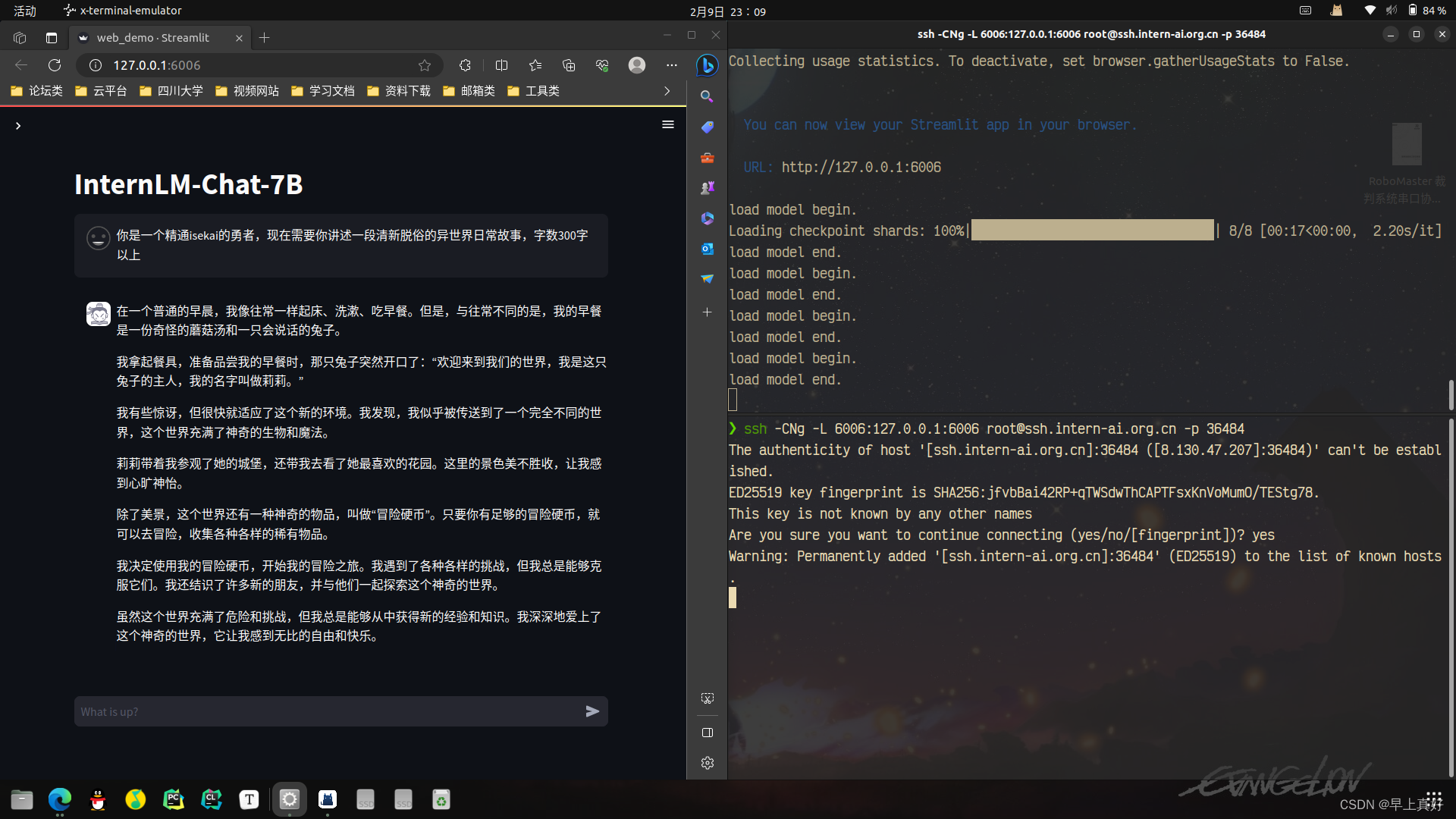Open the browser profile avatar
The height and width of the screenshot is (819, 1456).
(x=637, y=65)
